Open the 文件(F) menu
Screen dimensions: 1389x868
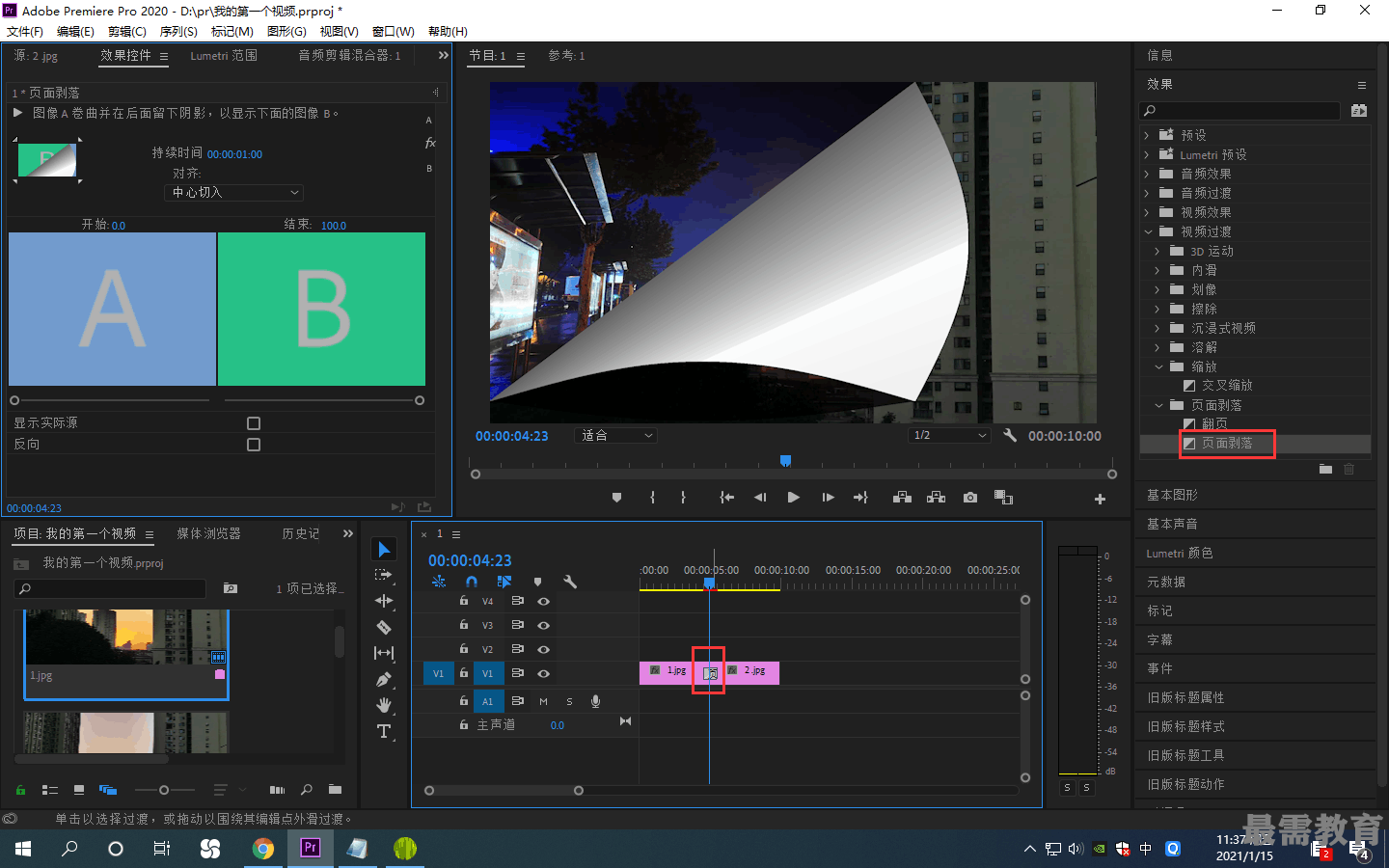point(24,32)
